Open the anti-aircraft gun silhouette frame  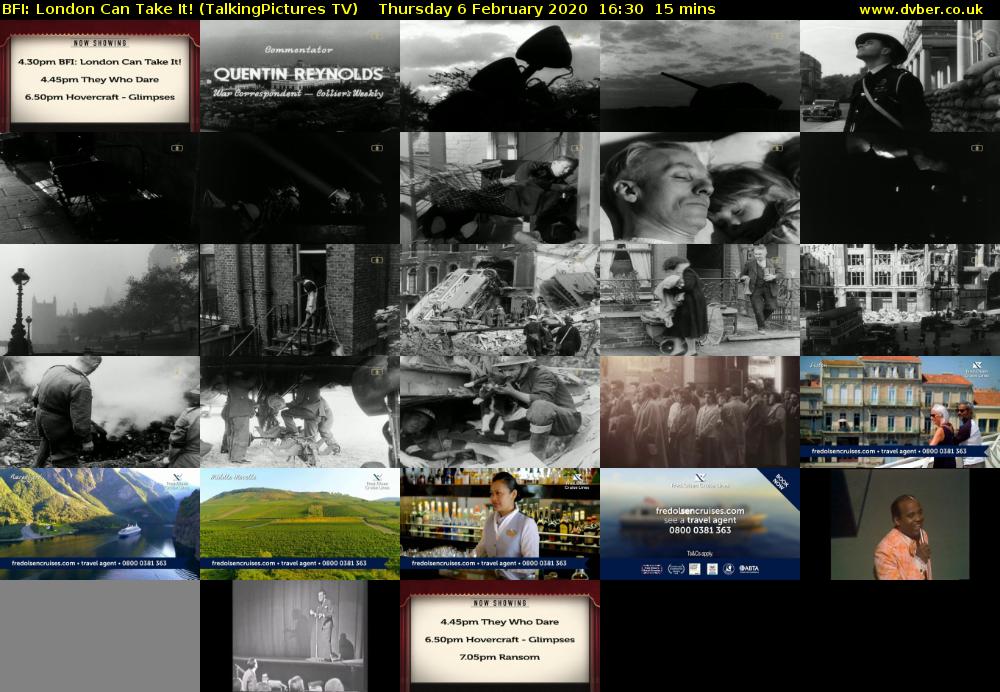700,76
